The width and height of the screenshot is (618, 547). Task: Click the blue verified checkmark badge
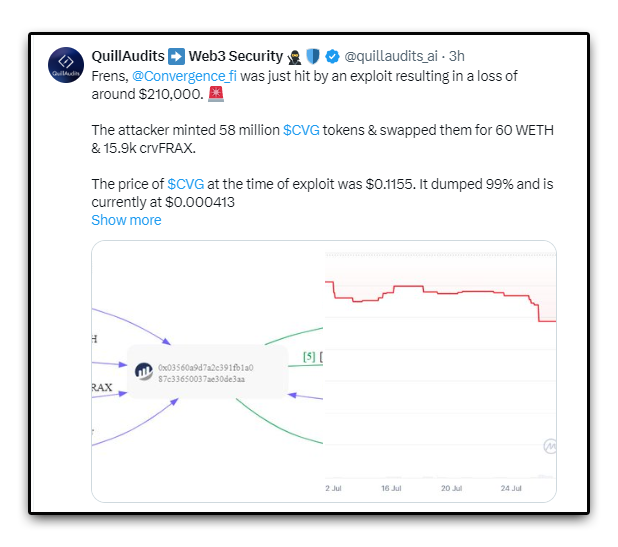click(332, 56)
